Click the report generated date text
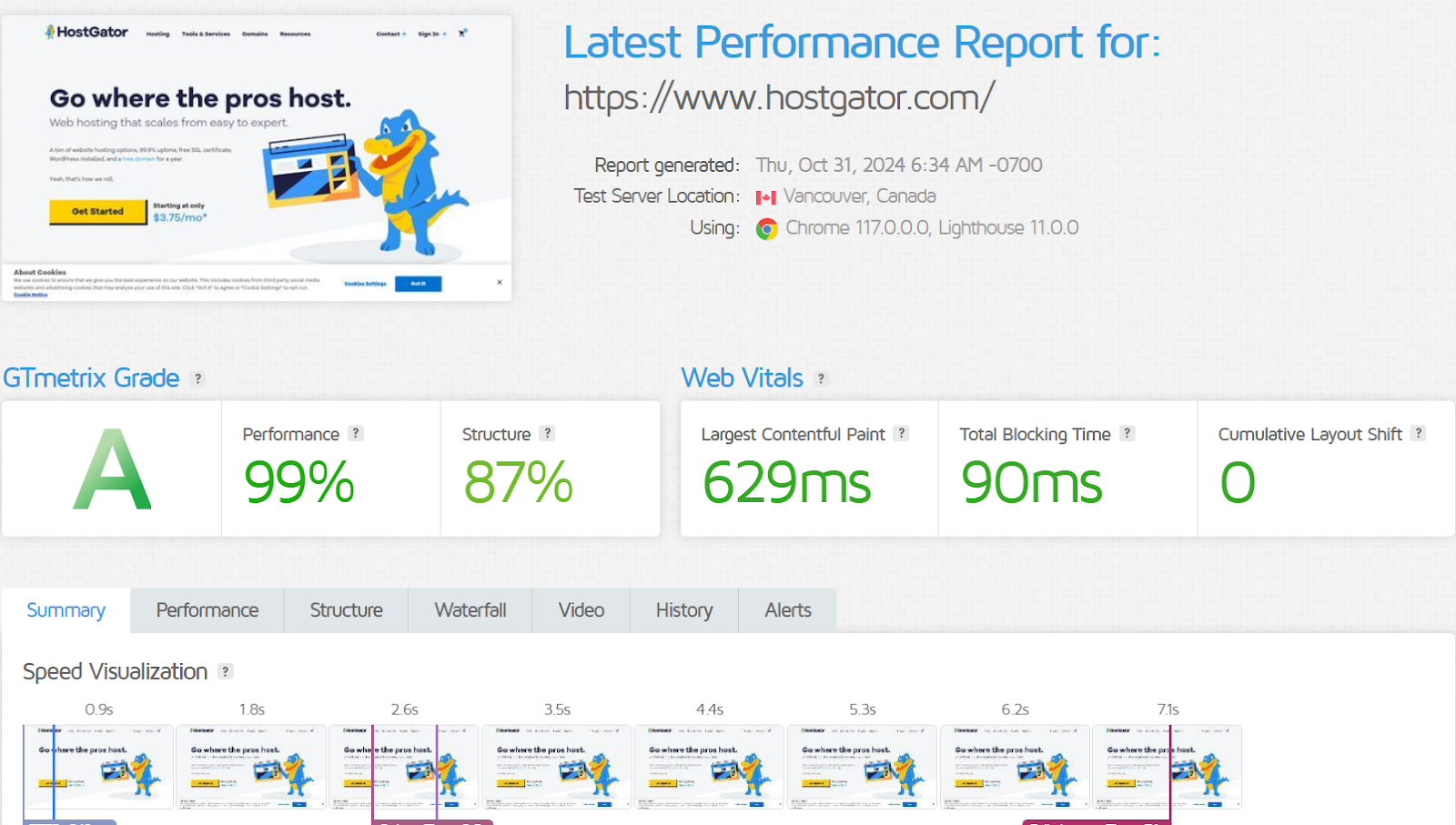This screenshot has width=1456, height=825. tap(899, 166)
